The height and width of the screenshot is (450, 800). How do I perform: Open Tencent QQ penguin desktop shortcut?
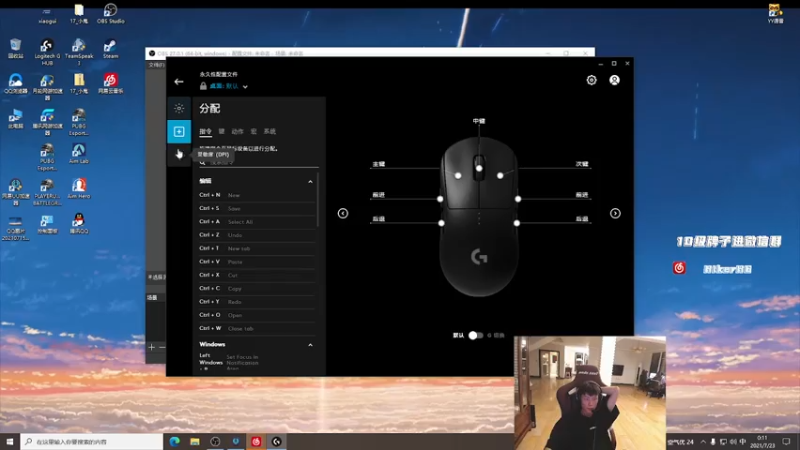[x=79, y=223]
